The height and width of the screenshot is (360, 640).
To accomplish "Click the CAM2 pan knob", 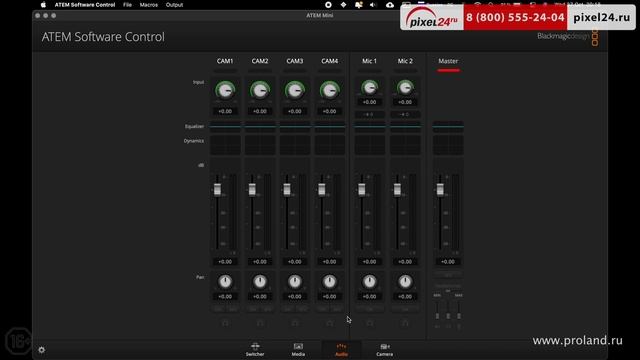I will [x=260, y=282].
